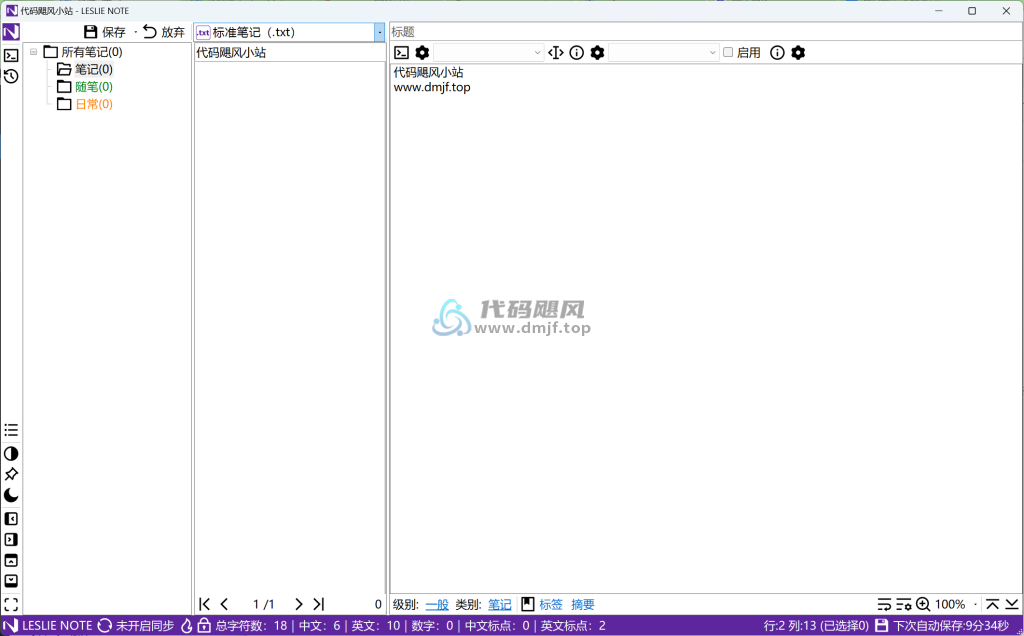The height and width of the screenshot is (636, 1024).
Task: Click the 保存 save button
Action: (x=104, y=32)
